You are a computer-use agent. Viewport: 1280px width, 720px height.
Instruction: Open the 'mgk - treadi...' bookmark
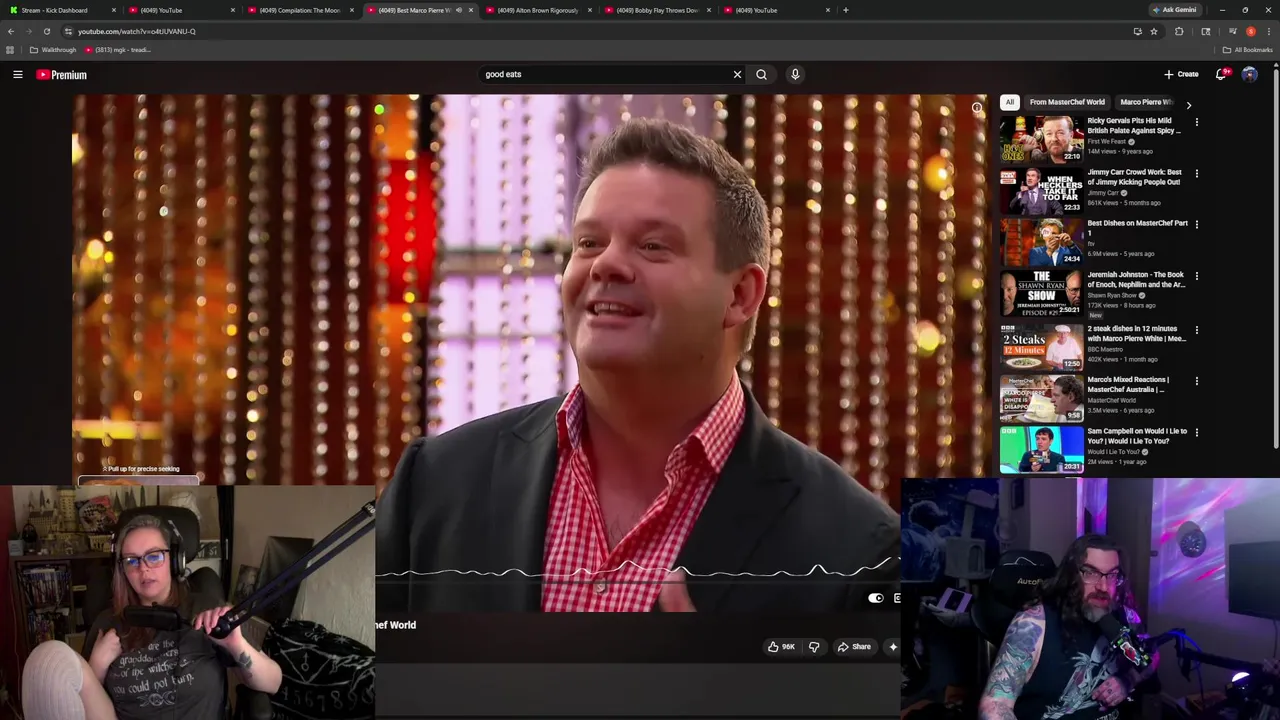[118, 50]
